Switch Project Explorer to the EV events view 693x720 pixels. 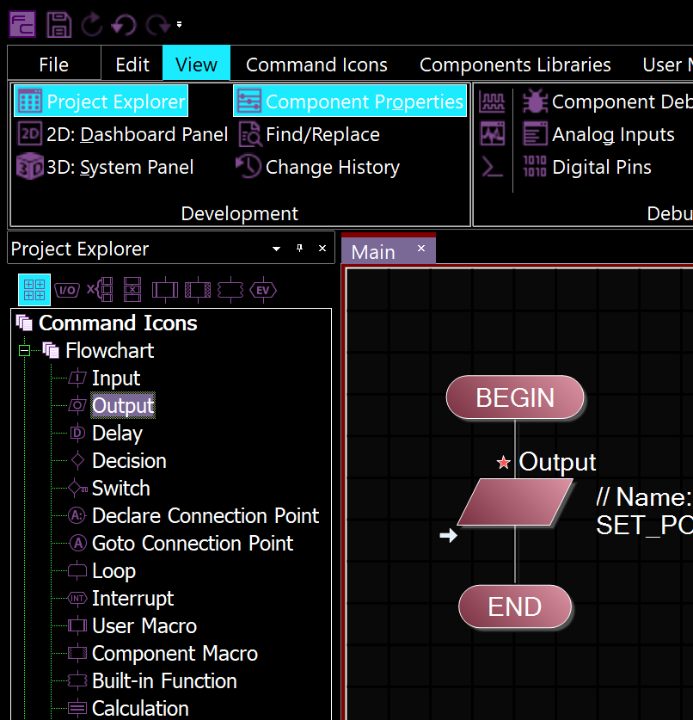coord(263,290)
